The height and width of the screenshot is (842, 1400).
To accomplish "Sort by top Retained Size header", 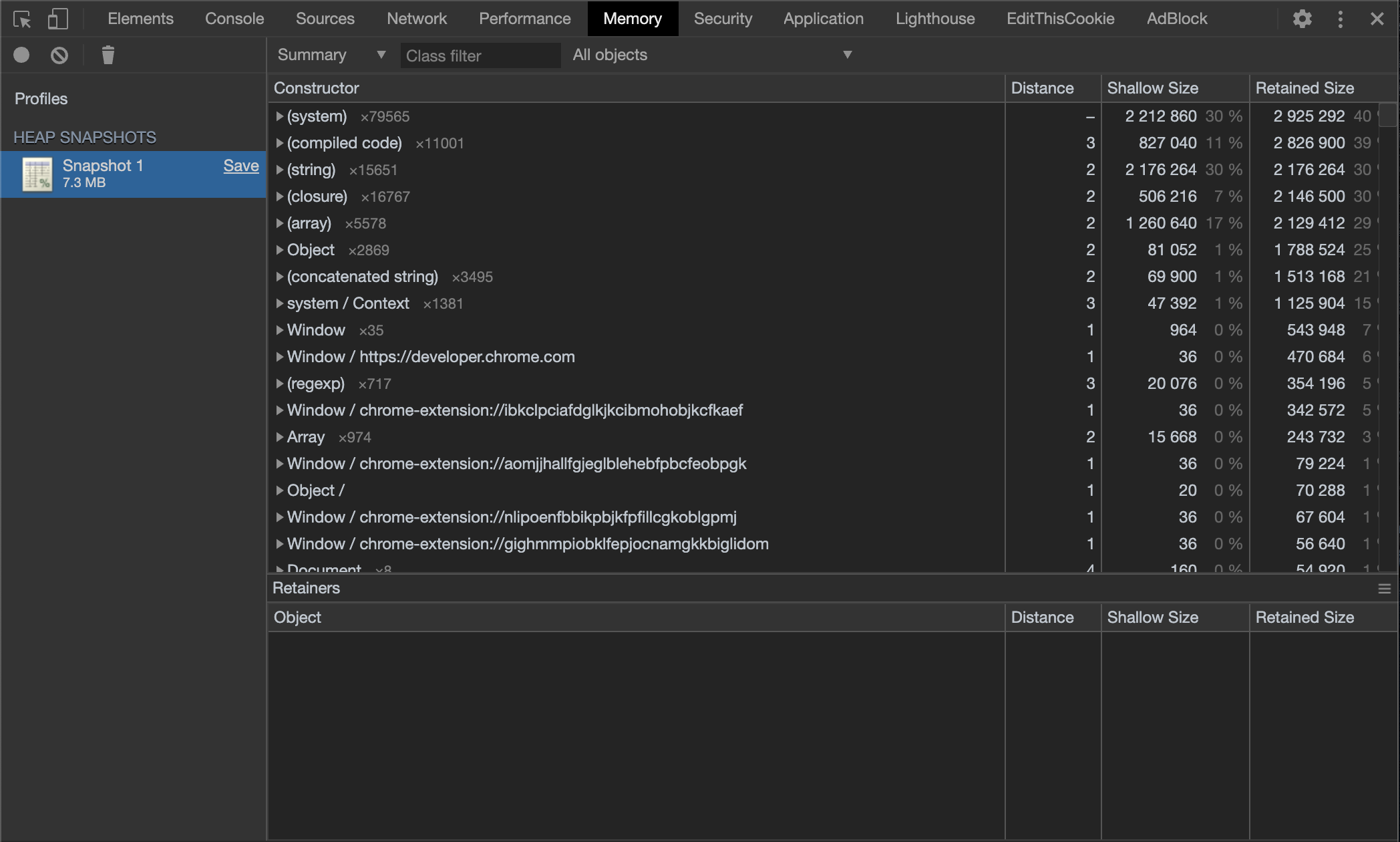I will 1324,88.
